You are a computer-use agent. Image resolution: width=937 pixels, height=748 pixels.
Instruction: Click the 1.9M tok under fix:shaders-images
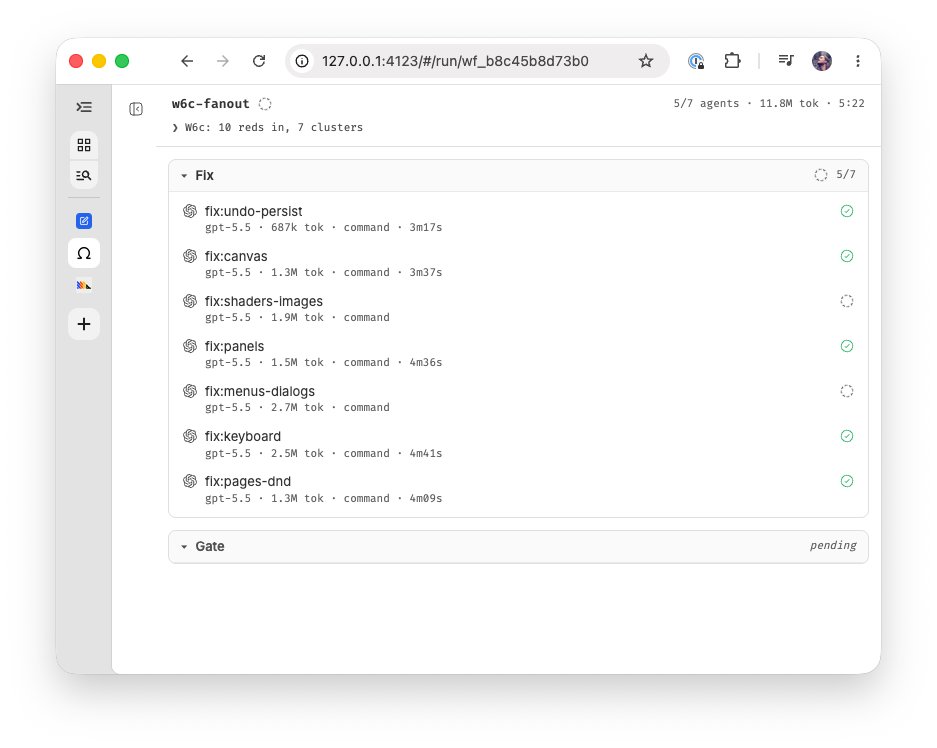pyautogui.click(x=297, y=317)
